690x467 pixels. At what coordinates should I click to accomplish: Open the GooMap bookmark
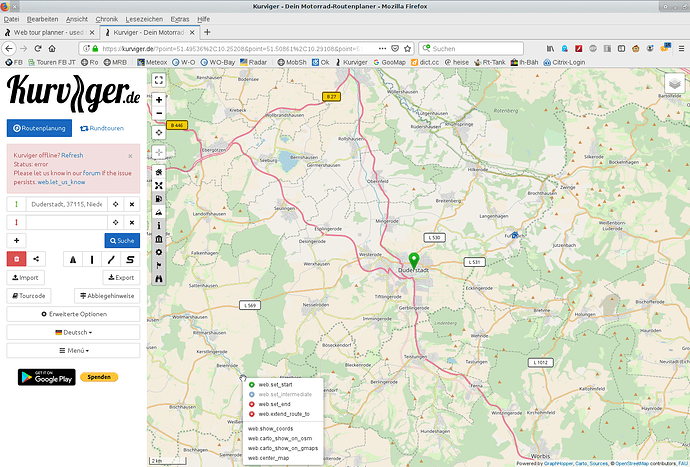pos(389,62)
